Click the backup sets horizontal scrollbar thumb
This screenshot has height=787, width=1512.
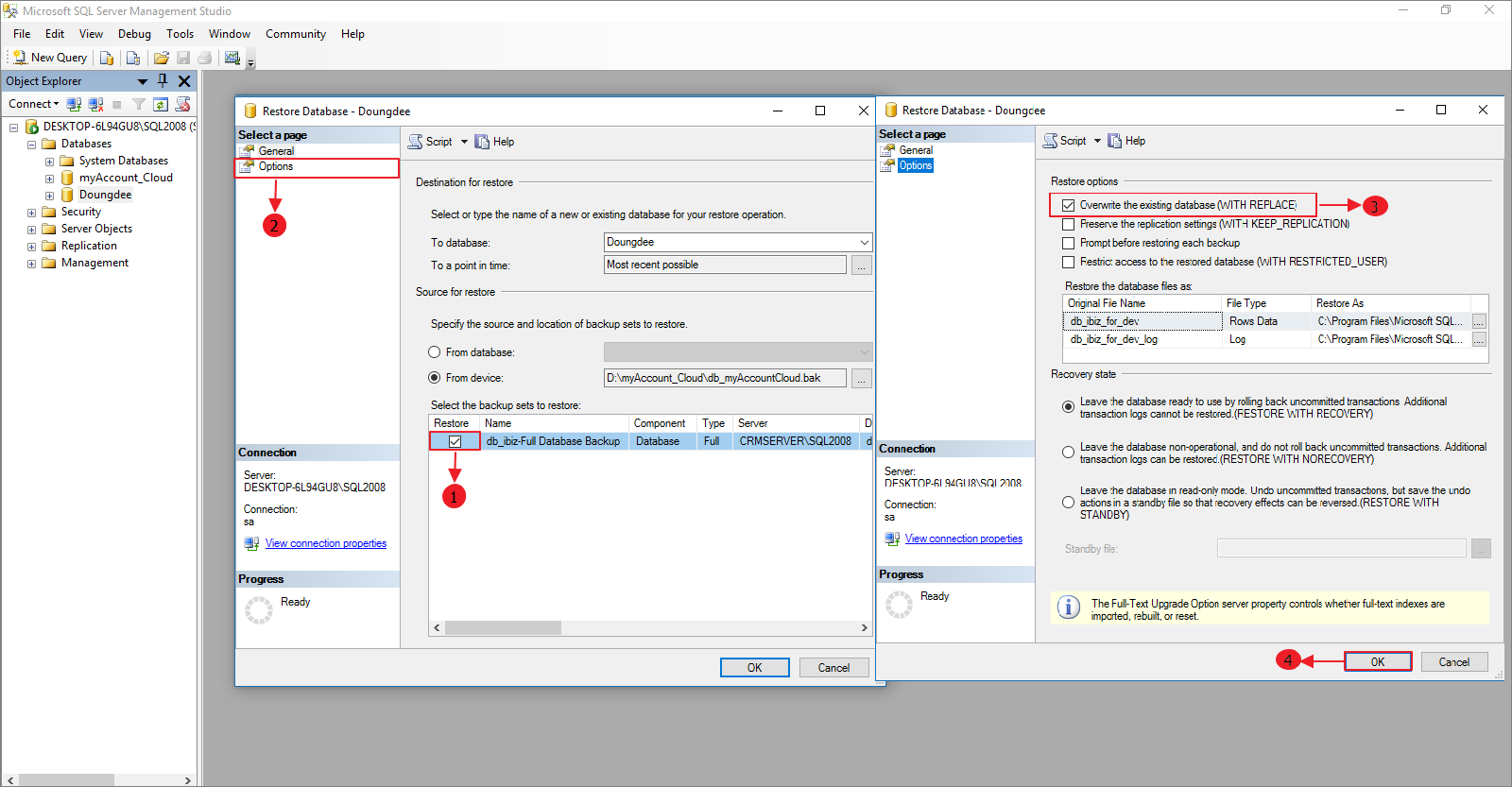[504, 628]
